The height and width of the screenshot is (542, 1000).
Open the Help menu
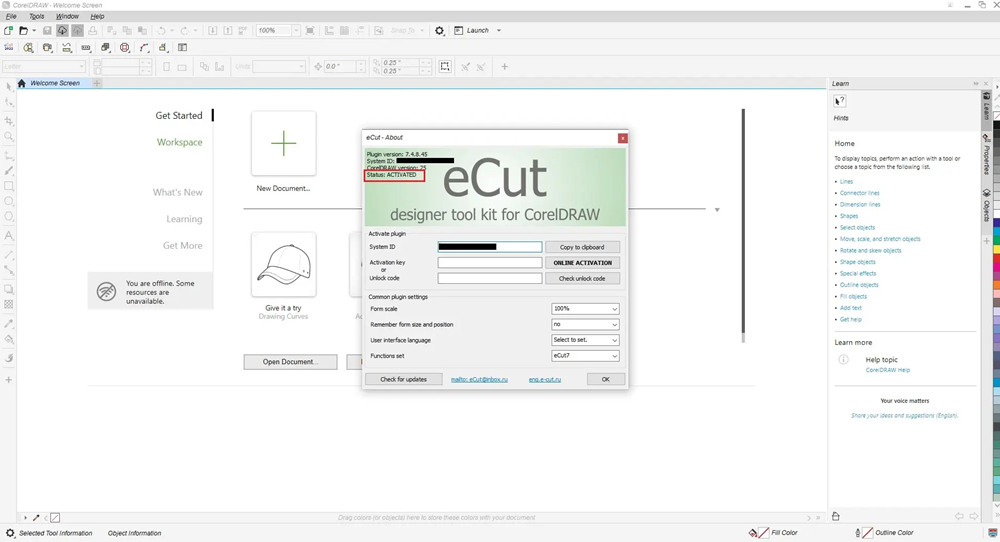pos(97,17)
